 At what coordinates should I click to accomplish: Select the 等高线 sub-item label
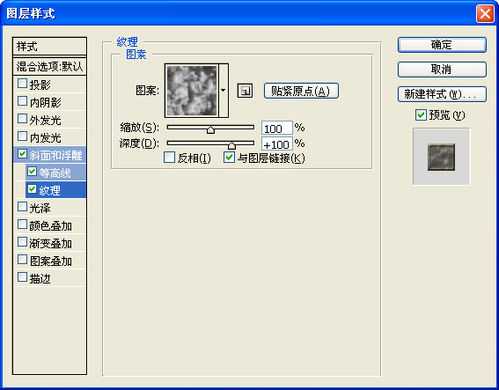click(x=55, y=173)
